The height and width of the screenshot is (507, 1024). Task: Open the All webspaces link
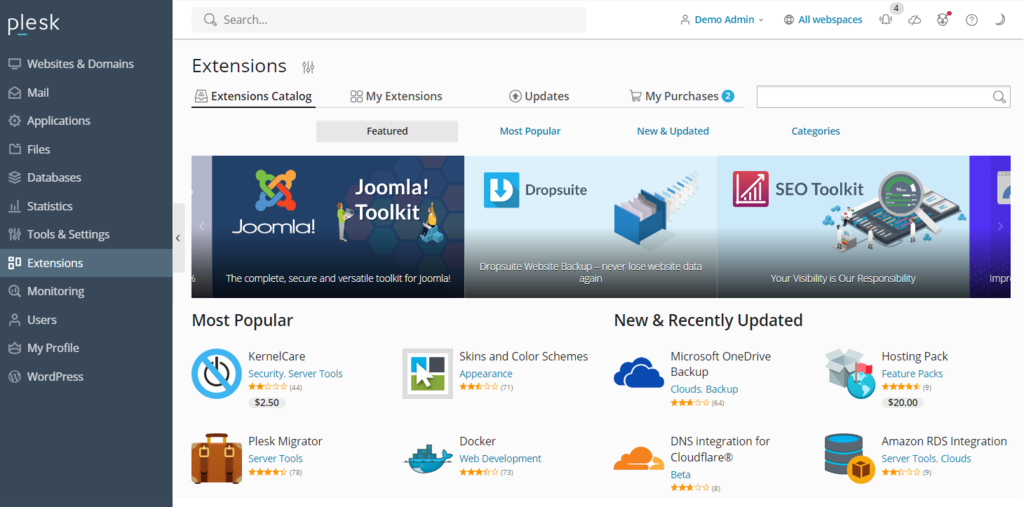(x=823, y=20)
